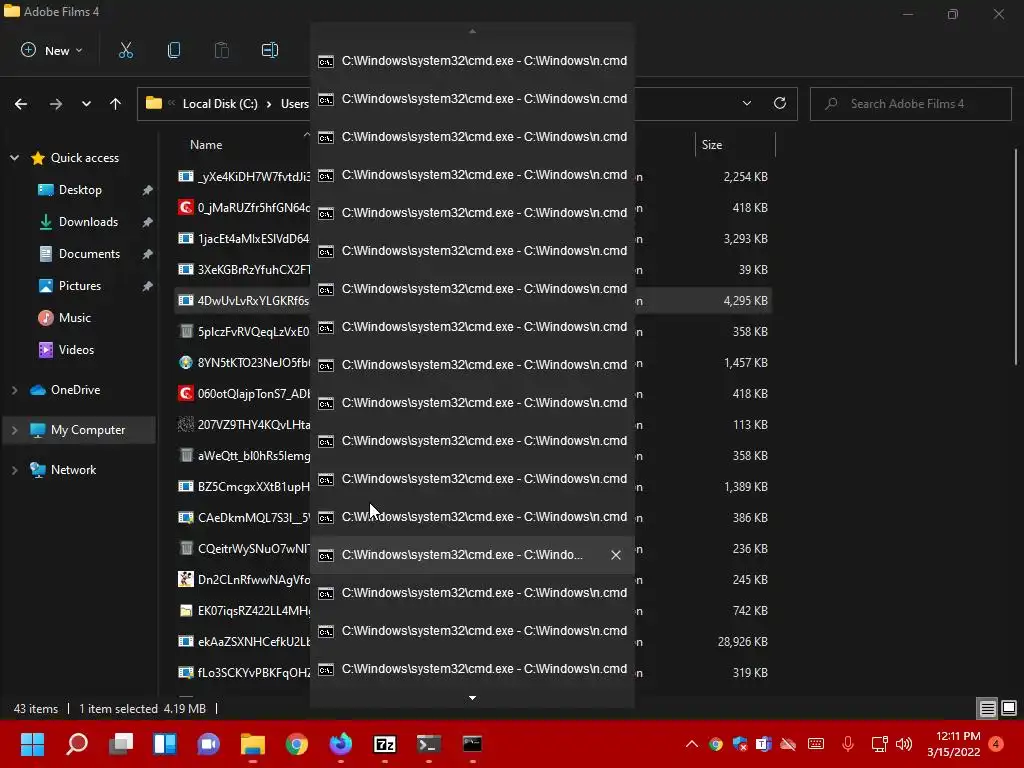Viewport: 1024px width, 768px height.
Task: Go back with the left arrow
Action: click(21, 104)
